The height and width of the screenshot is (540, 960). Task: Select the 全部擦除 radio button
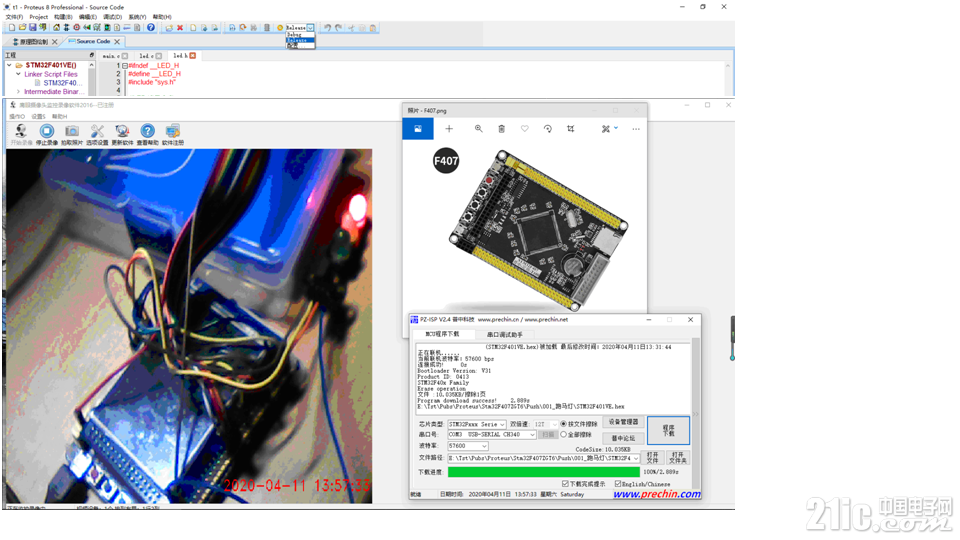(x=563, y=435)
